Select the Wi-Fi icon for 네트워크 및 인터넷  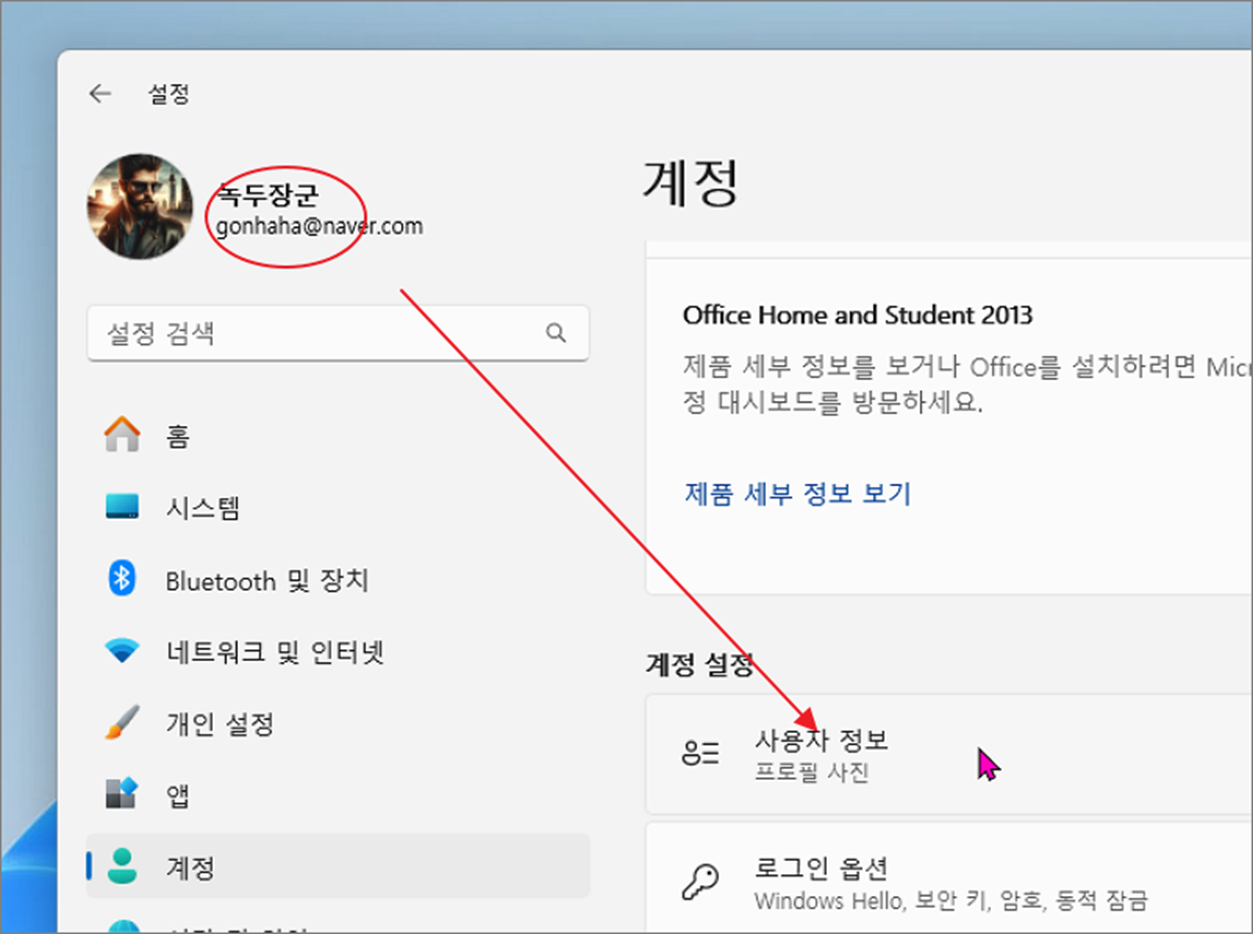coord(122,652)
